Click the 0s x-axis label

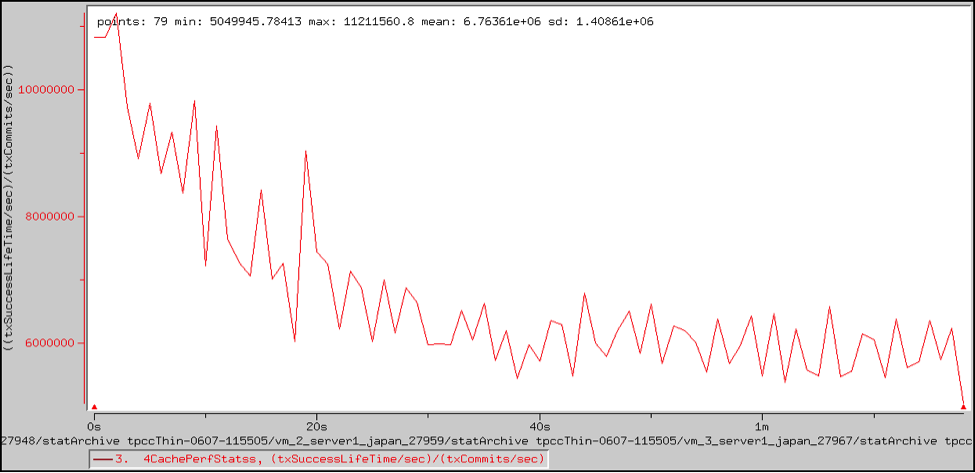[x=95, y=426]
